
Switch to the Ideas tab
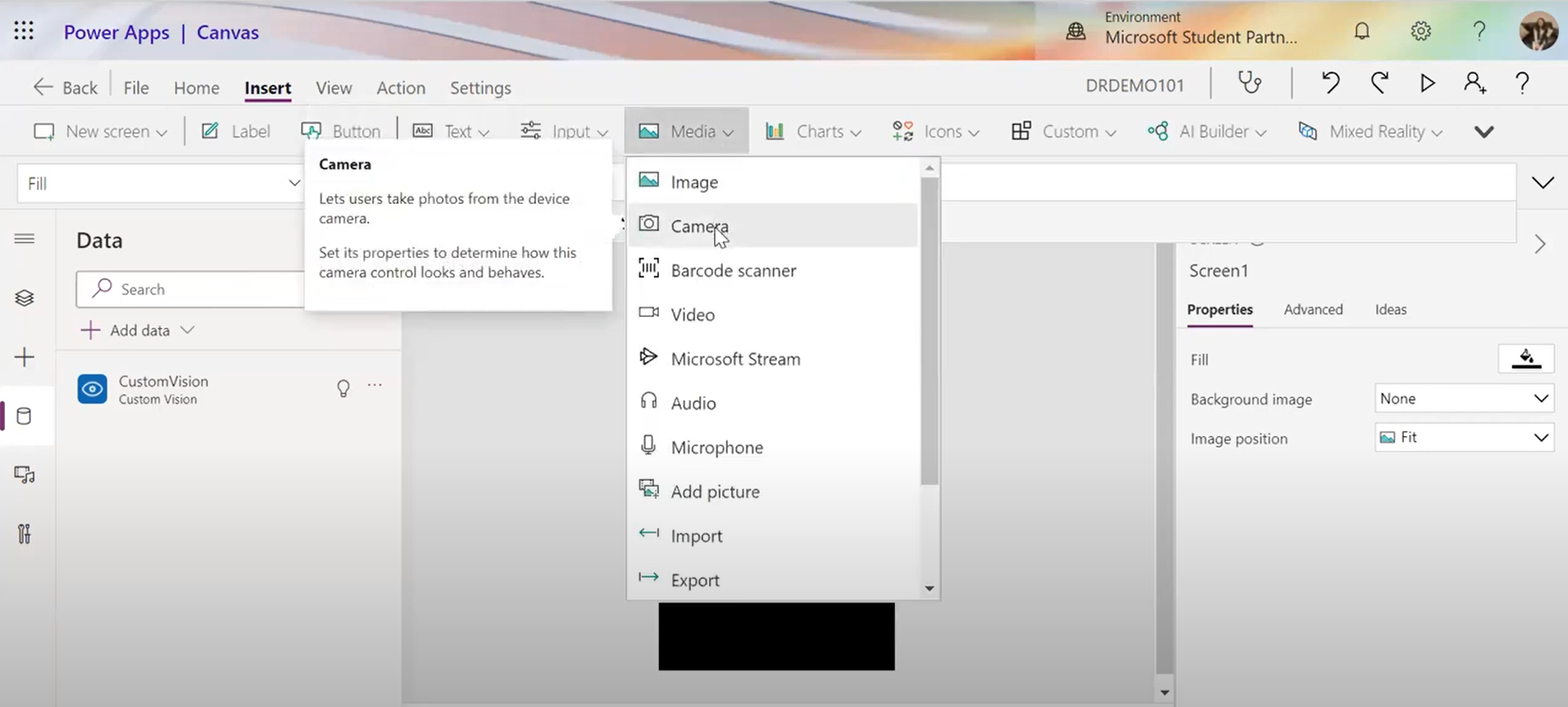point(1391,310)
